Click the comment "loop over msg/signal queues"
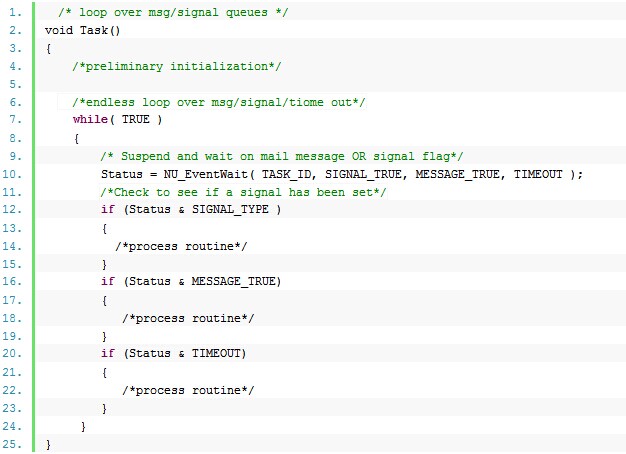Image resolution: width=626 pixels, height=454 pixels. (x=173, y=12)
